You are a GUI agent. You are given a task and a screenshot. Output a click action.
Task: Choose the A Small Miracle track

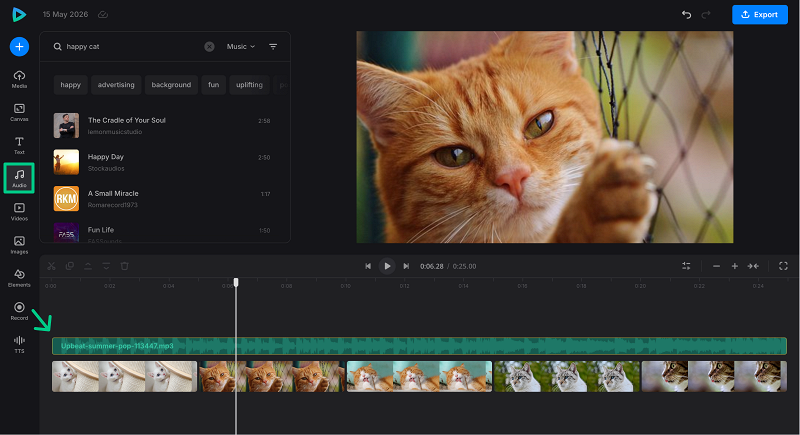(x=162, y=198)
